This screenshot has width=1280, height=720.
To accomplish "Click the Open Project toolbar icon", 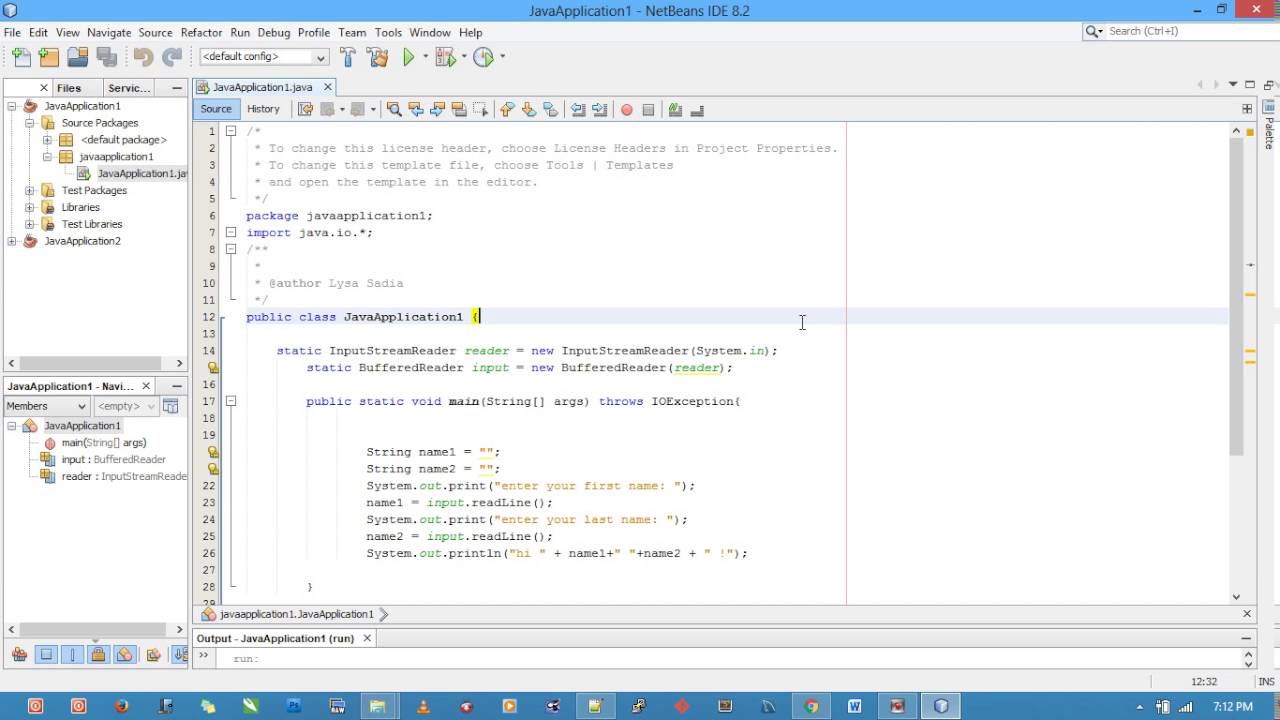I will coord(77,58).
